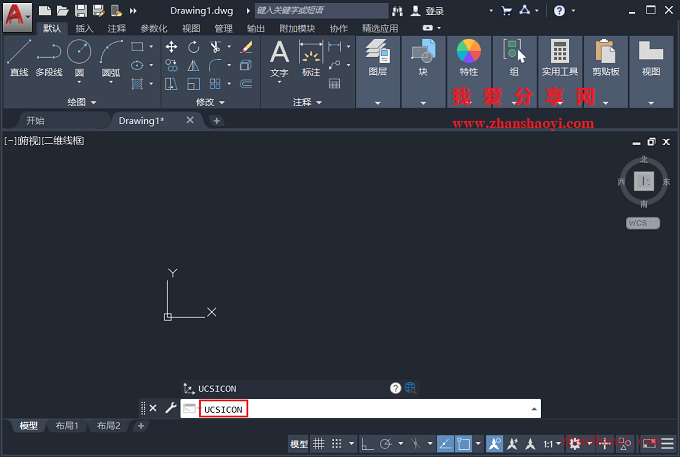This screenshot has height=457, width=680.
Task: Click the Erase tool icon
Action: [x=246, y=47]
